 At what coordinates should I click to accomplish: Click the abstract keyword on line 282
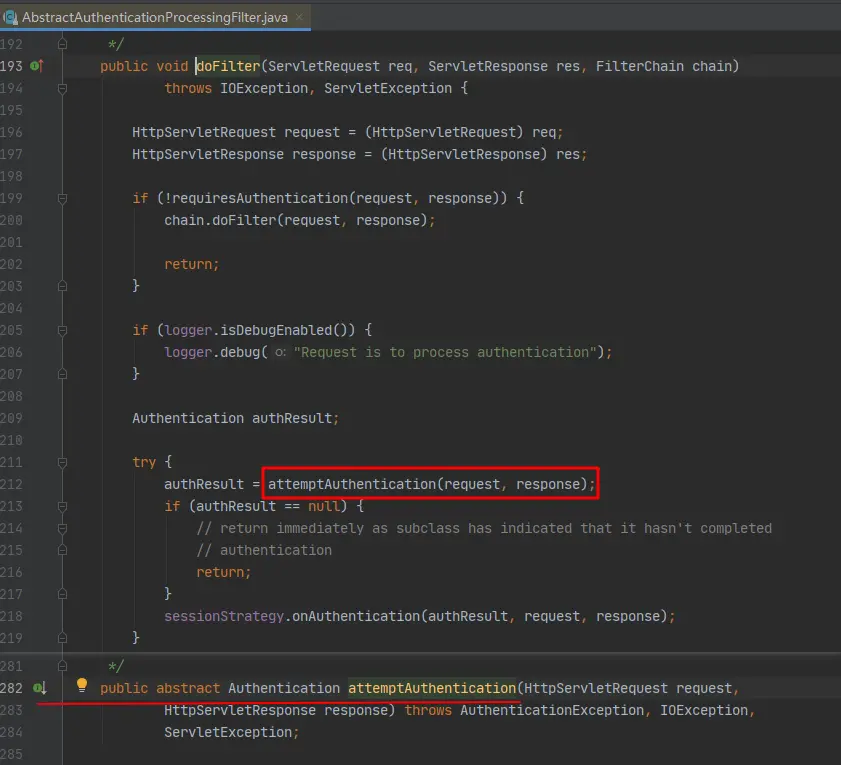188,688
